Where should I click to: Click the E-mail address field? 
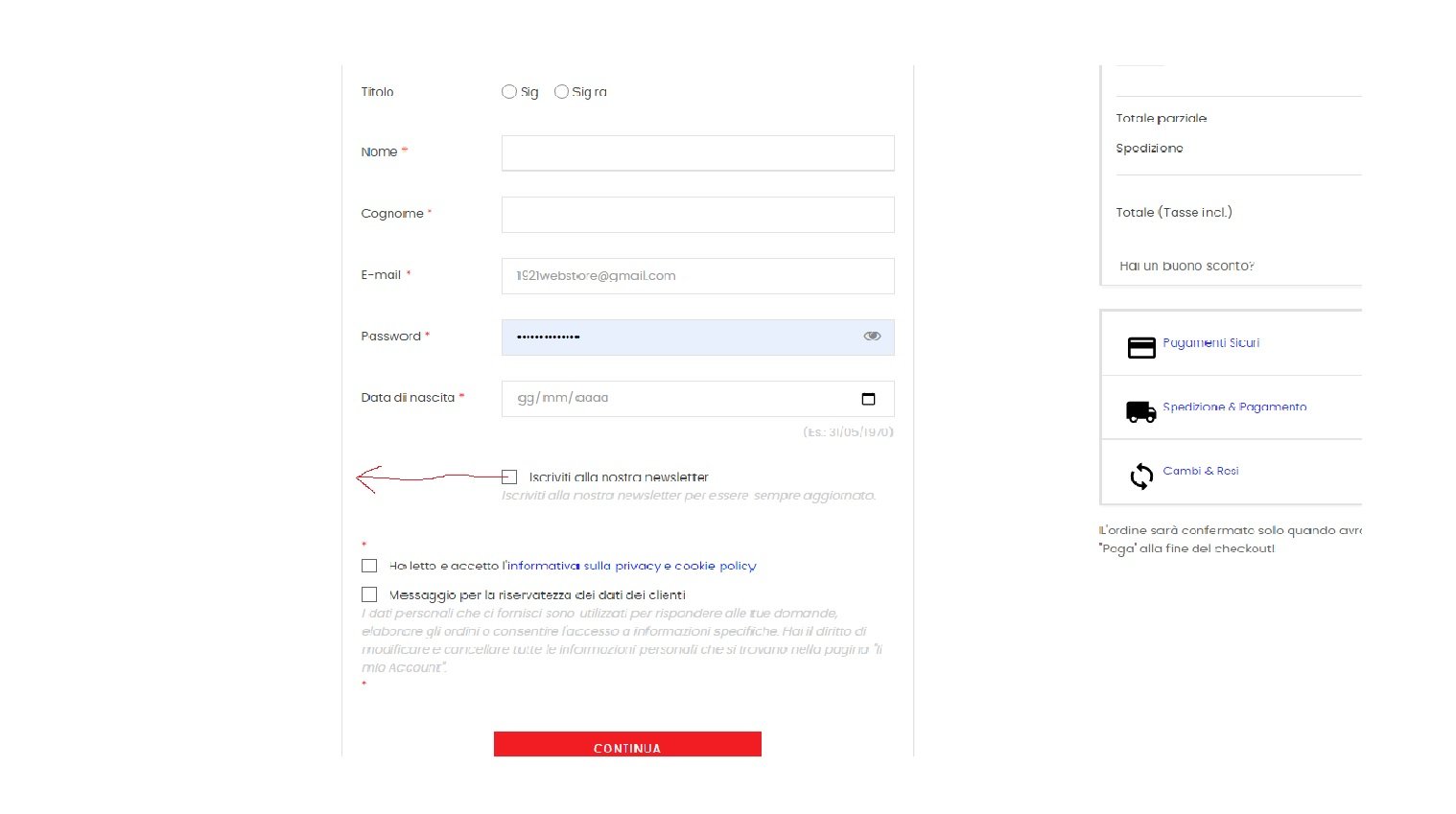697,276
